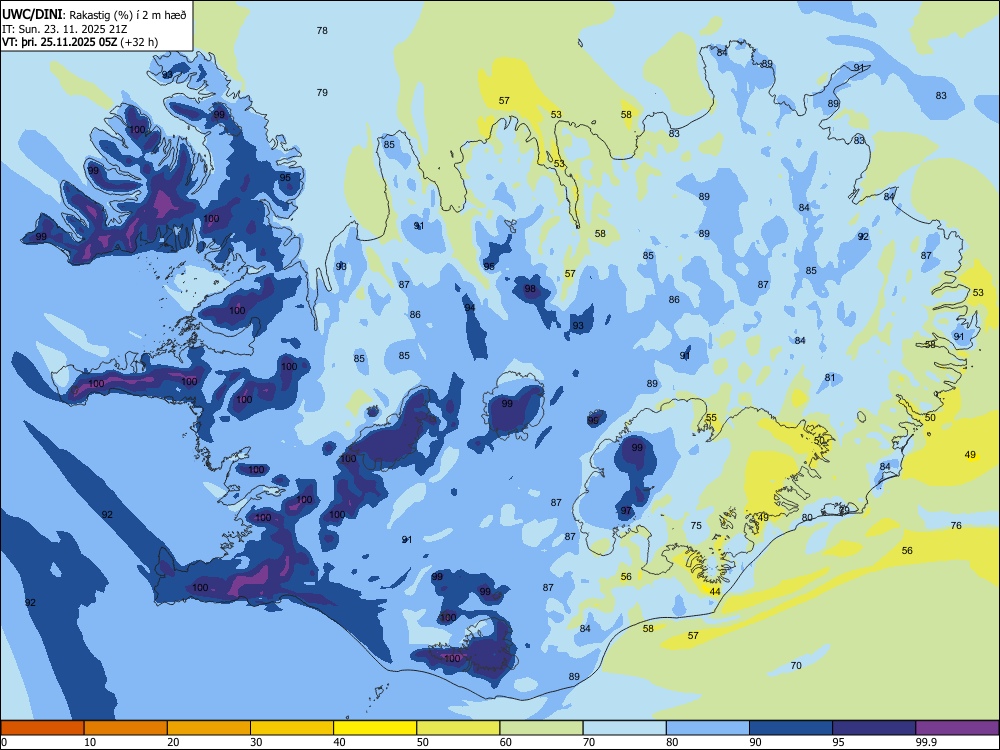Click the 50–60 yellow-green legend swatch
1000x750 pixels.
pyautogui.click(x=458, y=728)
